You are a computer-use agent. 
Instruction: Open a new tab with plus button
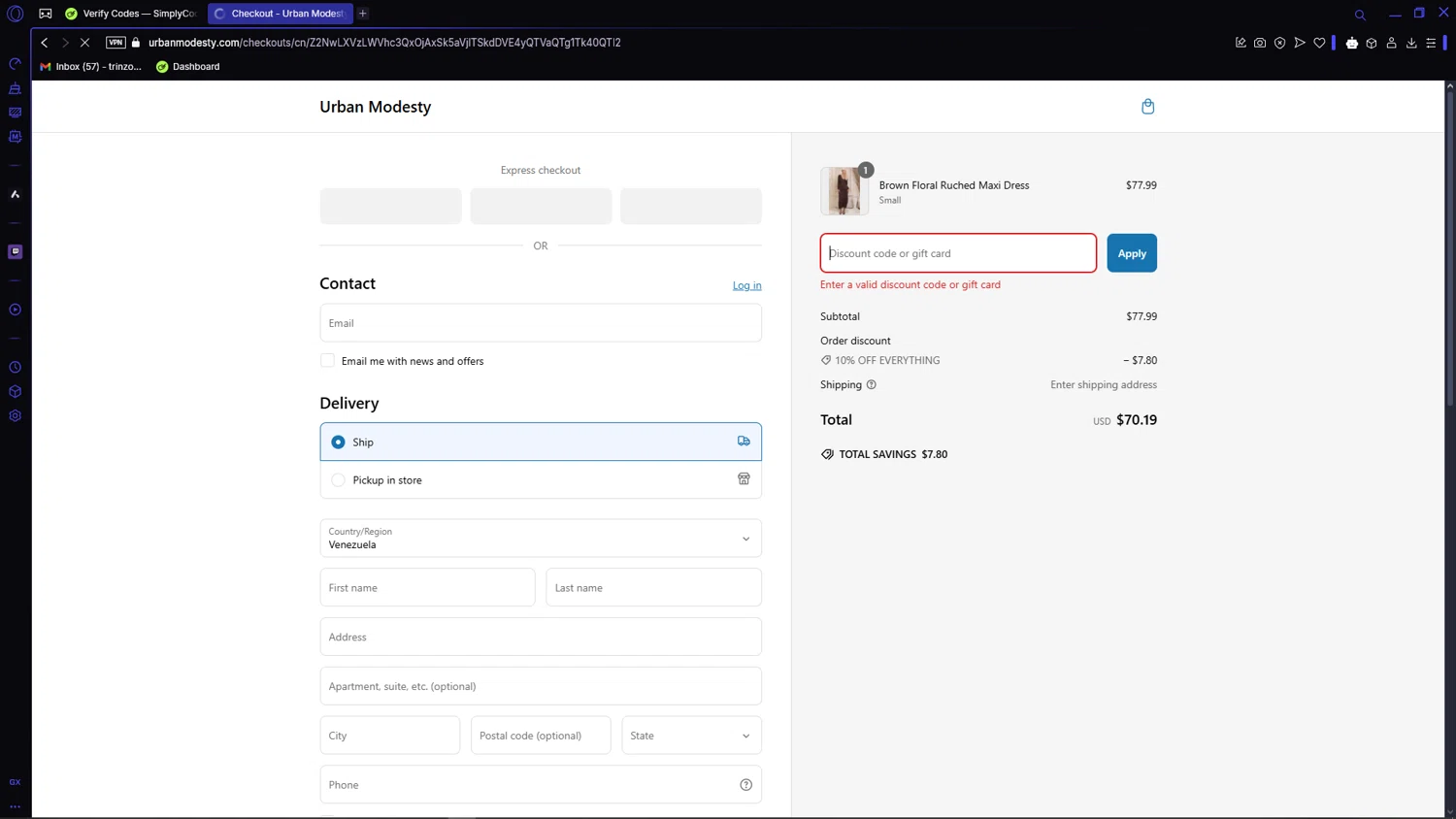(363, 14)
